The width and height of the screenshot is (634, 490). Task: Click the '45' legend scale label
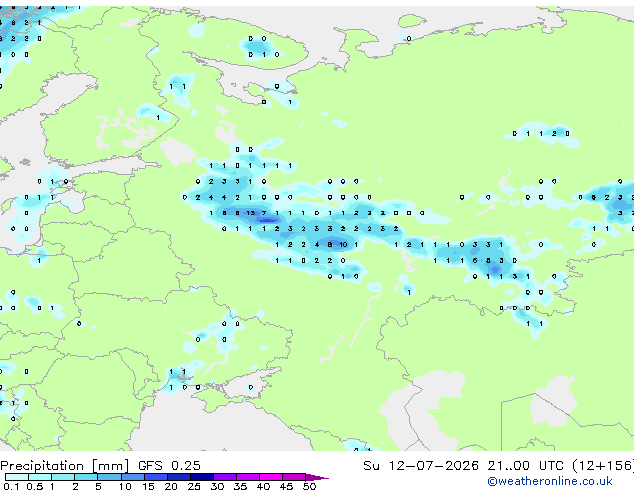[x=286, y=486]
